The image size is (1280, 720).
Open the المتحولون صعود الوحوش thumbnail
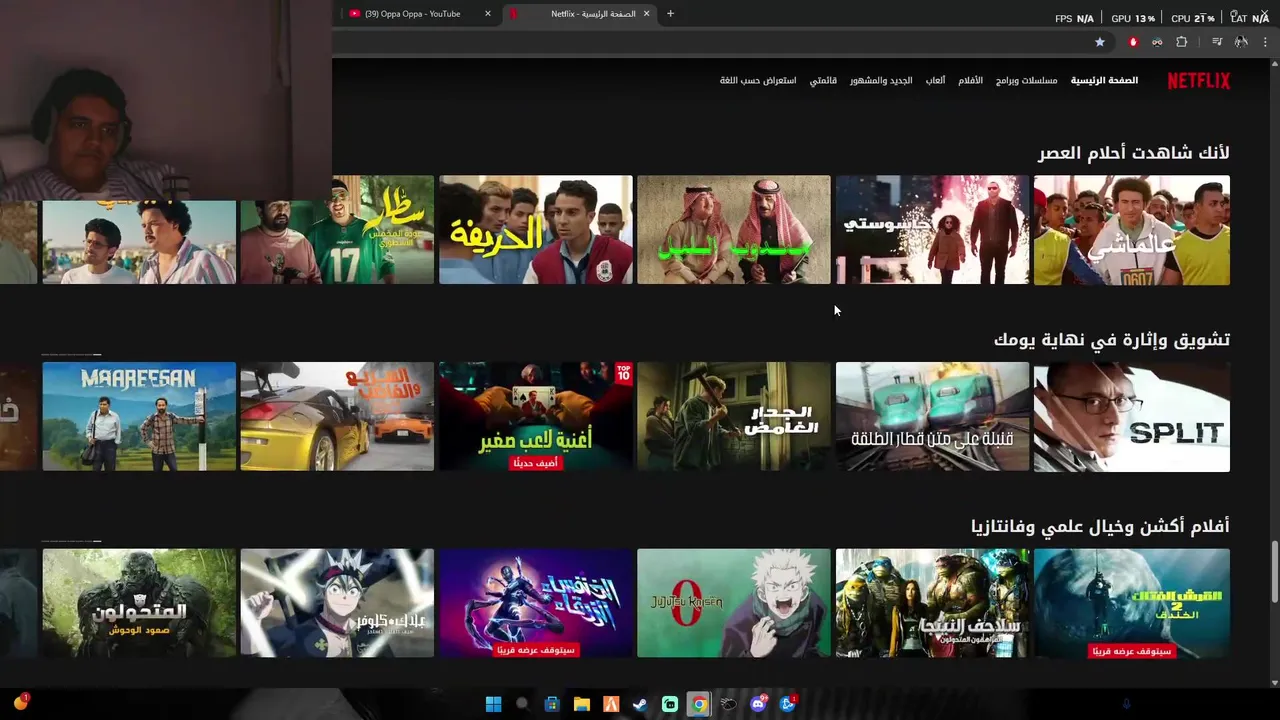click(x=139, y=603)
